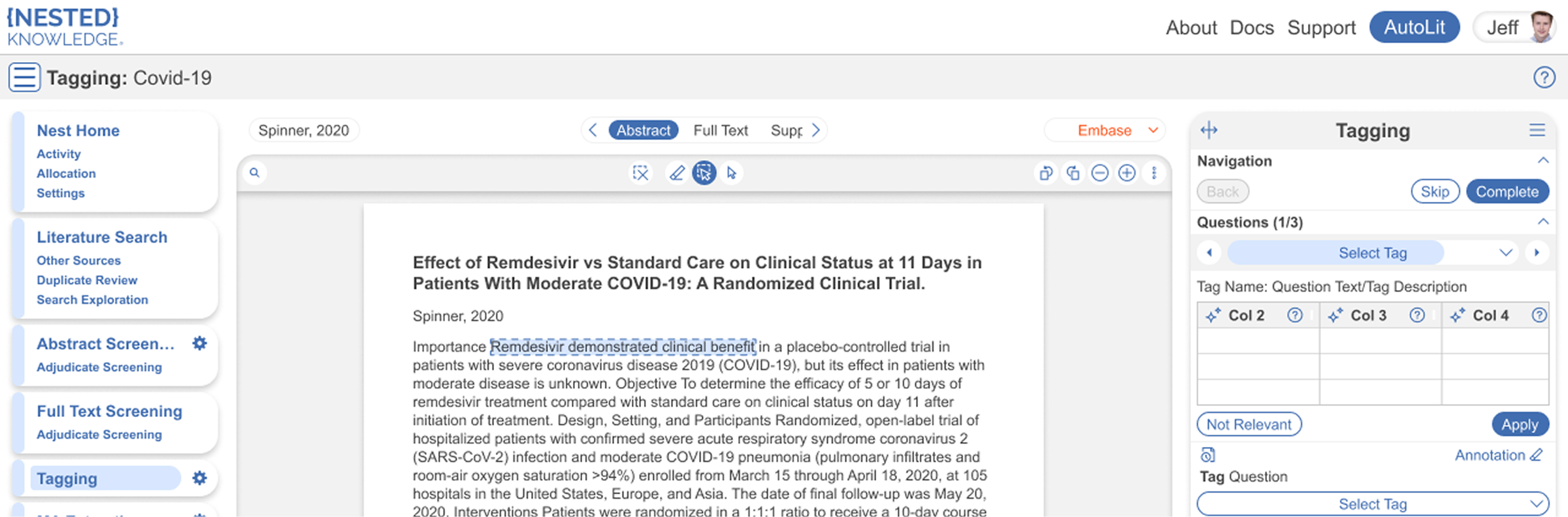Screen dimensions: 1568x517
Task: Open the document toolbar's more options menu
Action: (x=1154, y=173)
